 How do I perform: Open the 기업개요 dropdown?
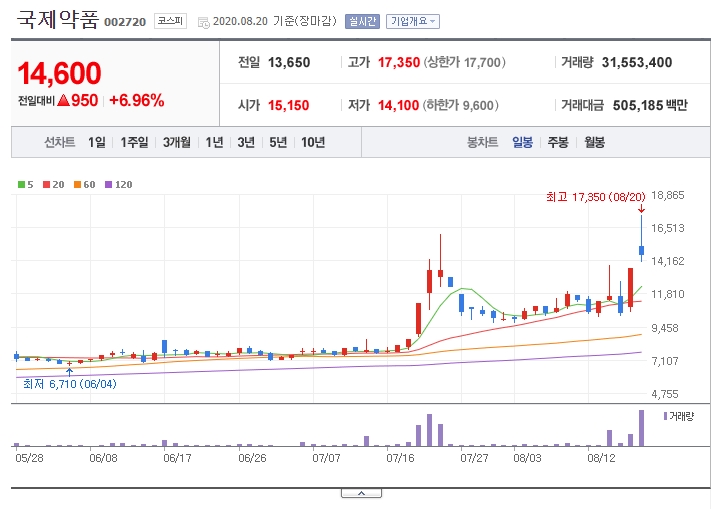[413, 21]
